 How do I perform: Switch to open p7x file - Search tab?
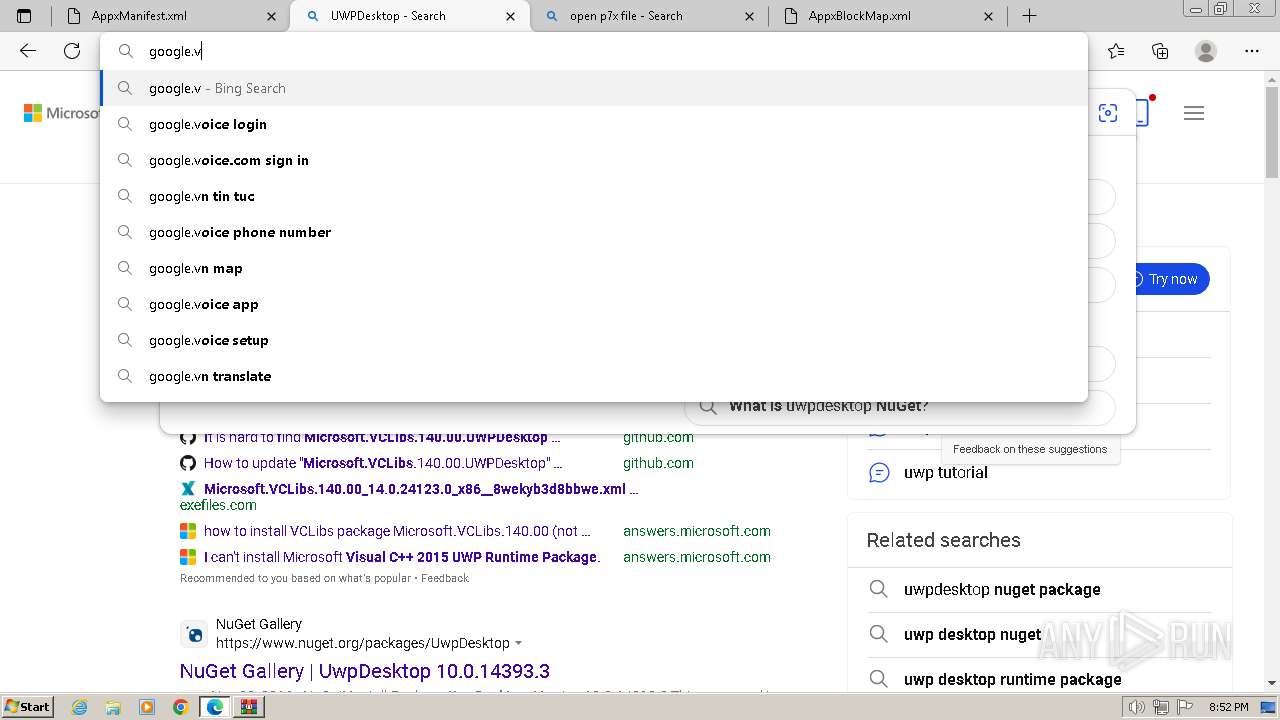648,16
